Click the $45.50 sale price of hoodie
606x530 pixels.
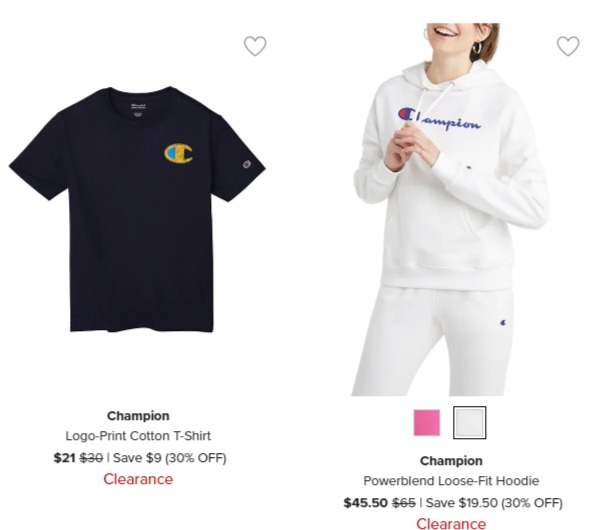pos(365,503)
